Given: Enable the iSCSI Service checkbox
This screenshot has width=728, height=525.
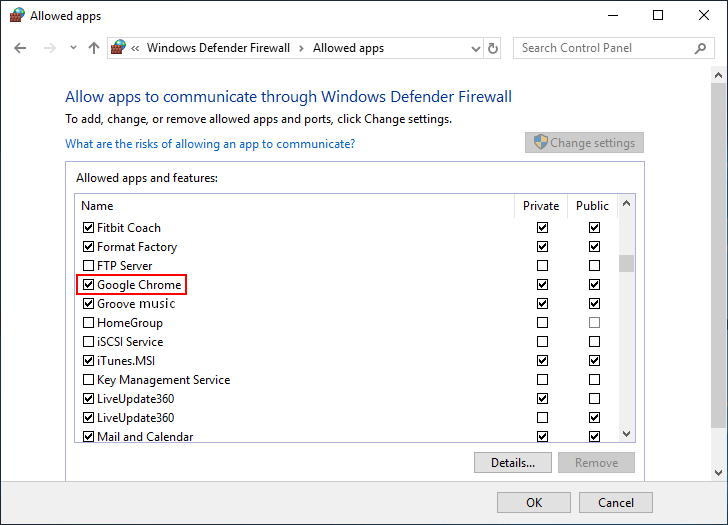Looking at the screenshot, I should 88,342.
